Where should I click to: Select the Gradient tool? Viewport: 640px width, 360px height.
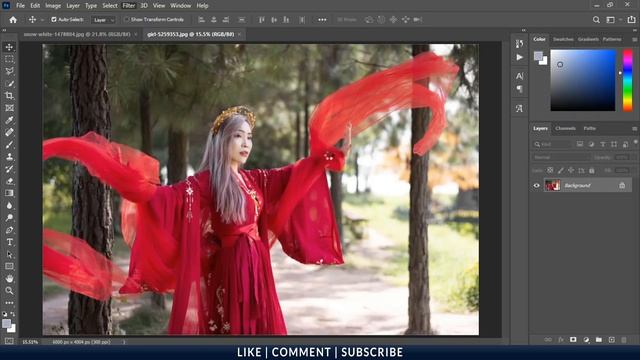tap(9, 193)
